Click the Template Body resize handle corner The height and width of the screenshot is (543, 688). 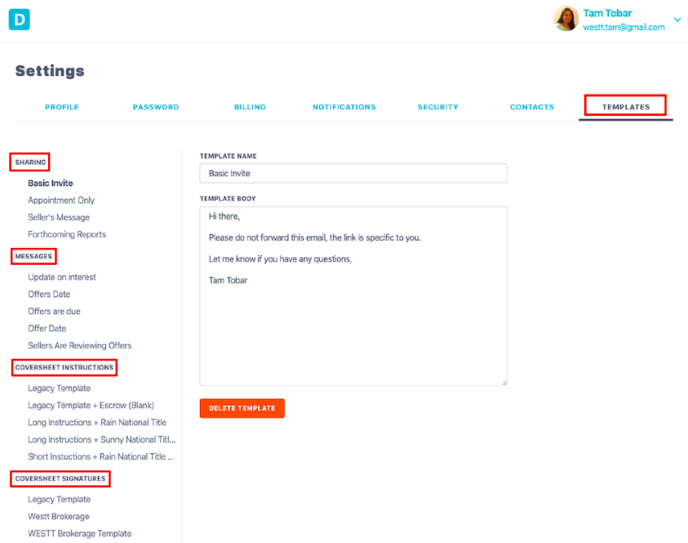click(504, 382)
